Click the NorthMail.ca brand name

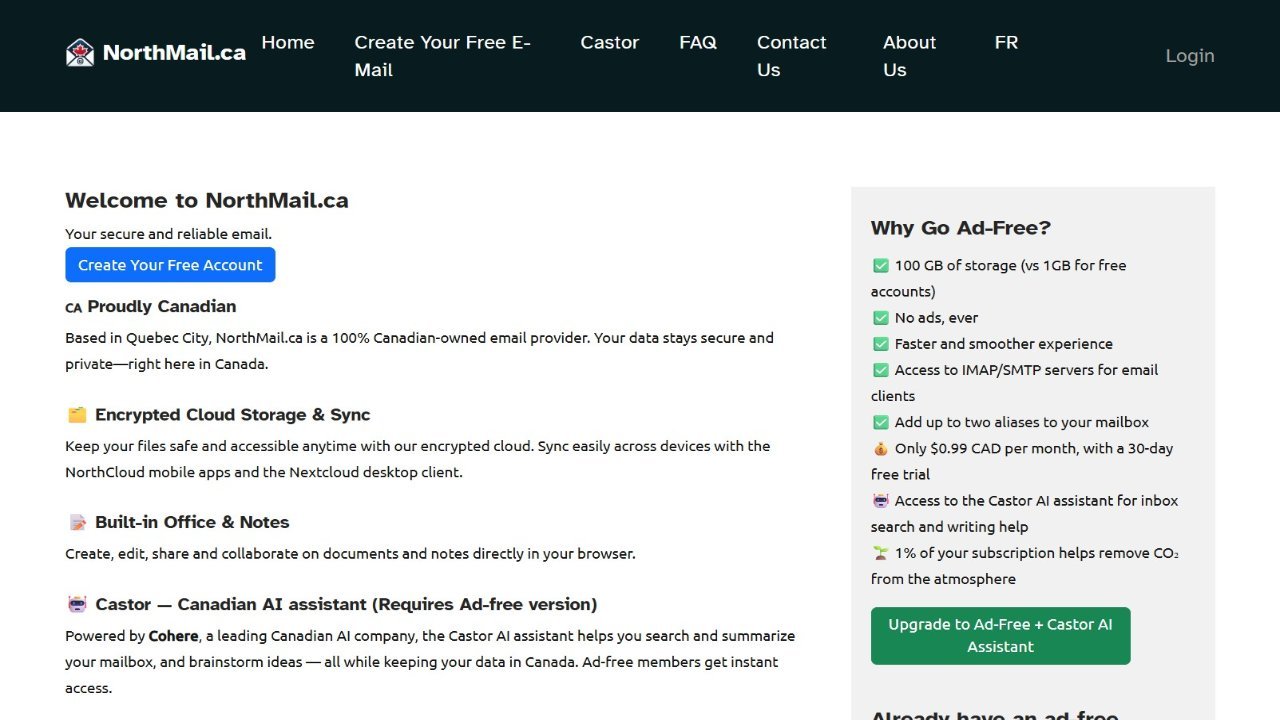(174, 53)
